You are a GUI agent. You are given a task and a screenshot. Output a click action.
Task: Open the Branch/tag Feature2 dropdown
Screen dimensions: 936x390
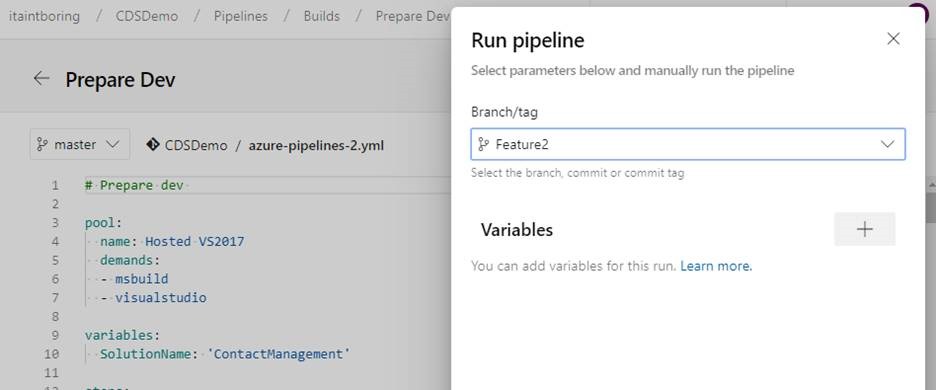(688, 144)
